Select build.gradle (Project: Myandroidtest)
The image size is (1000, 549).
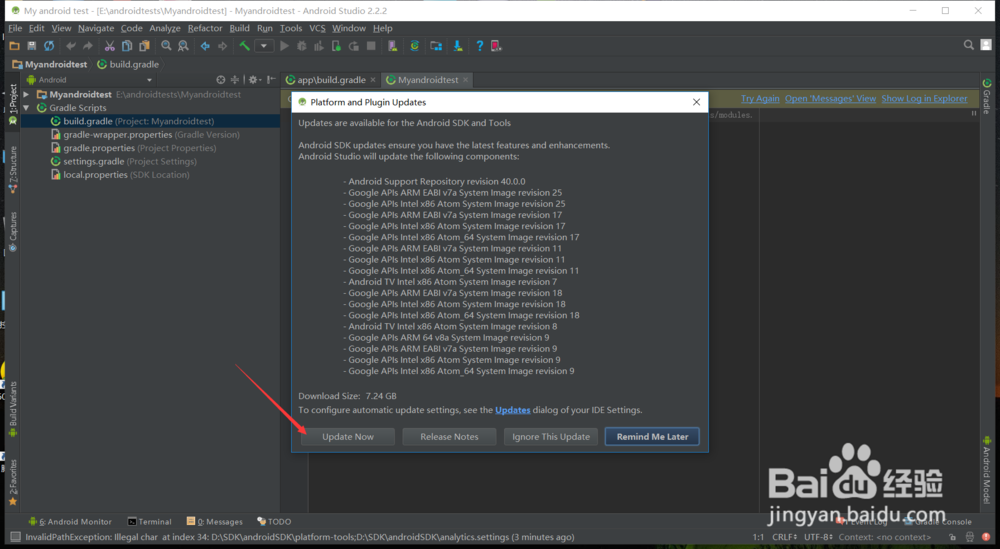point(151,121)
